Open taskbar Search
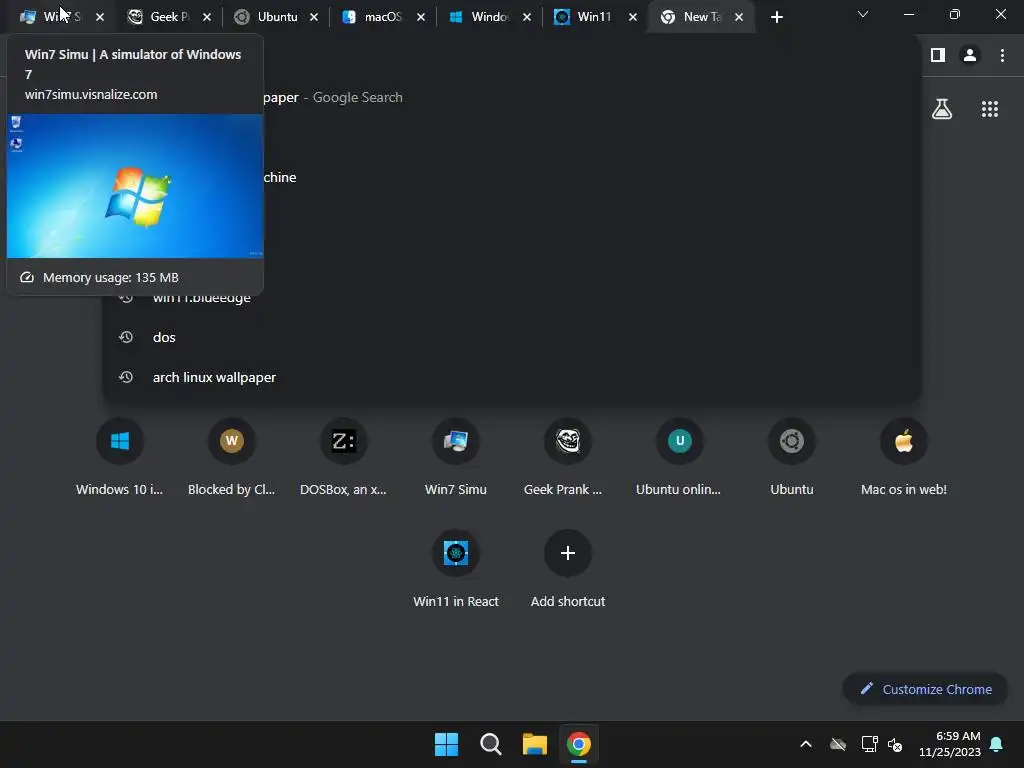The image size is (1024, 768). (x=490, y=744)
